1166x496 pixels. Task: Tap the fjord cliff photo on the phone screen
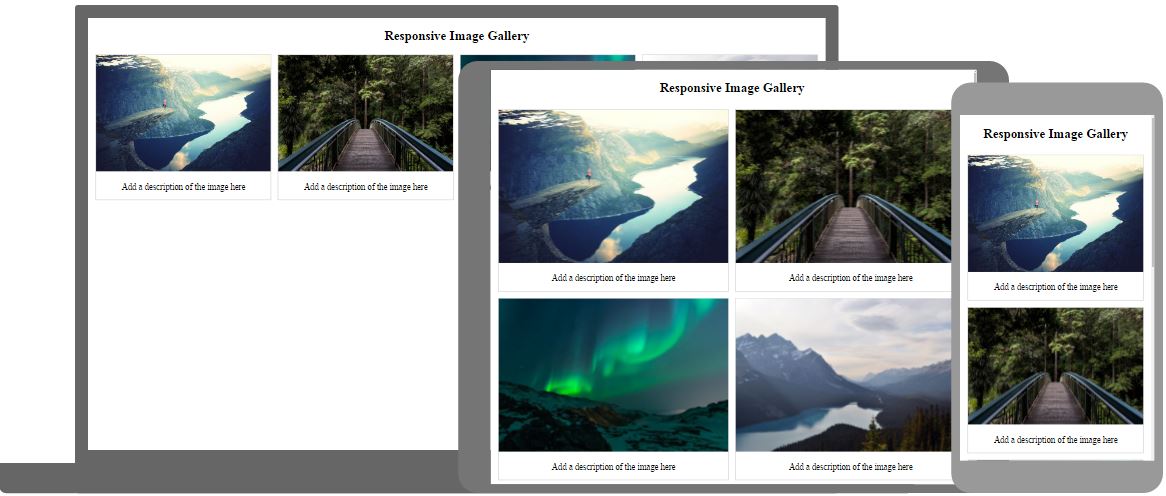(1055, 213)
